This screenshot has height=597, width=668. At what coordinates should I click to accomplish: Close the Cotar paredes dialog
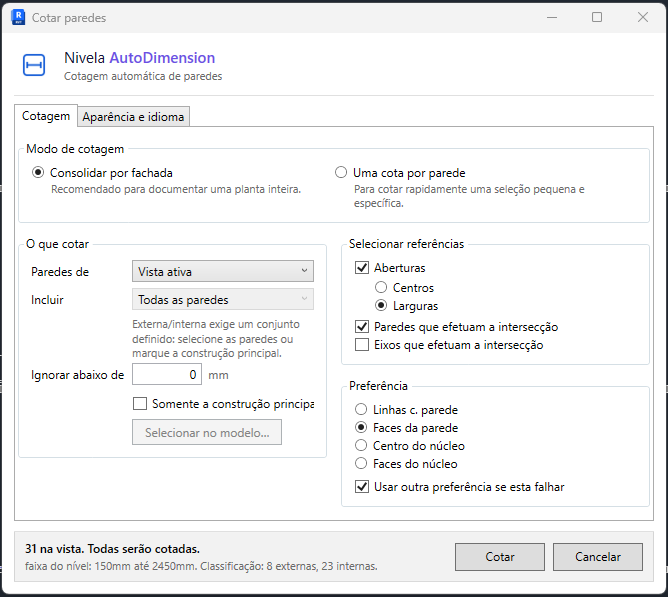tap(643, 17)
